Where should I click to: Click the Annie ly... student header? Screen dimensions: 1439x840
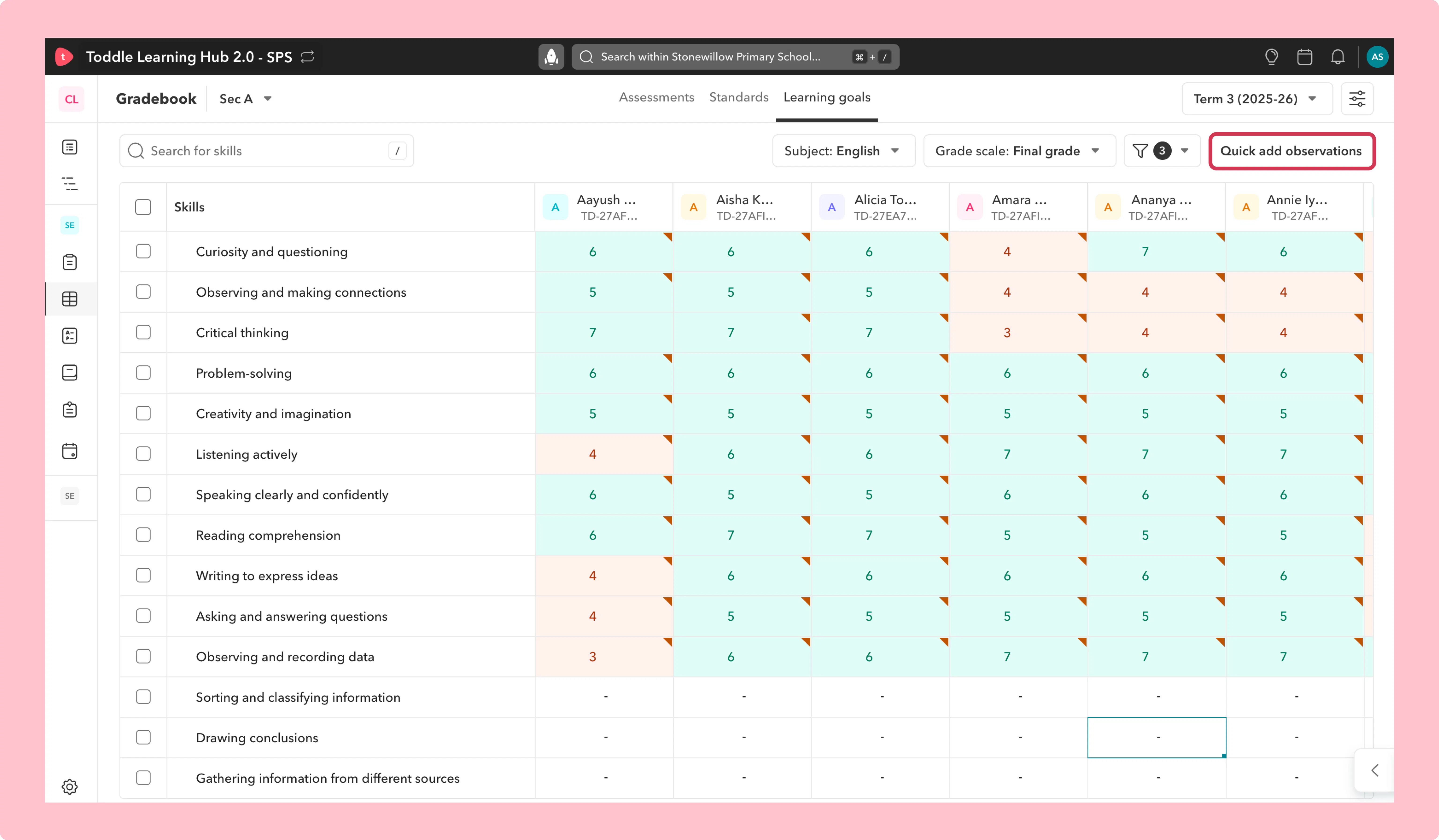pos(1294,207)
